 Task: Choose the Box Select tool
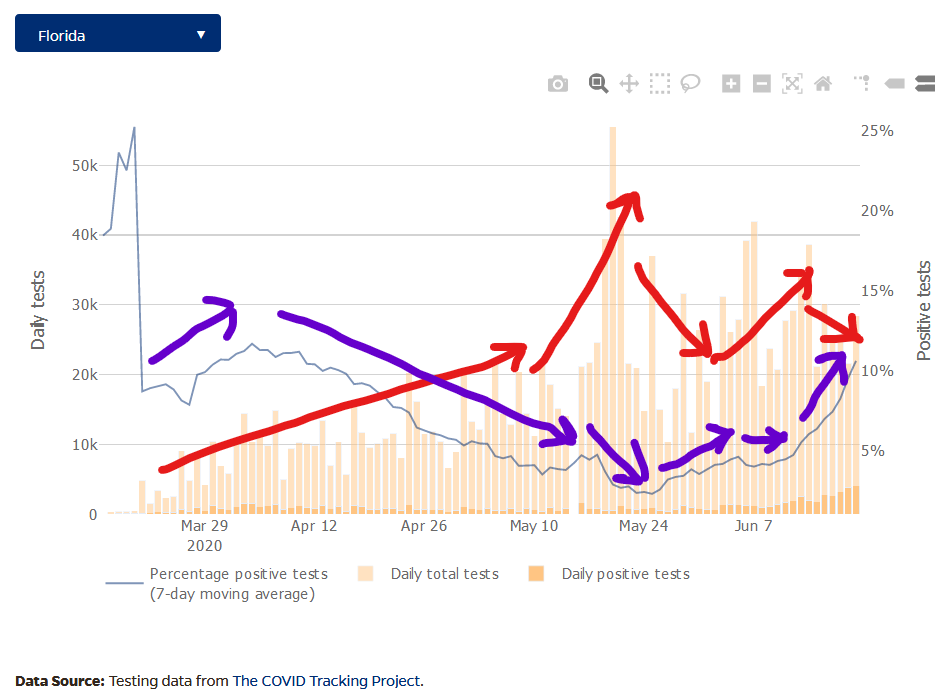[x=659, y=84]
